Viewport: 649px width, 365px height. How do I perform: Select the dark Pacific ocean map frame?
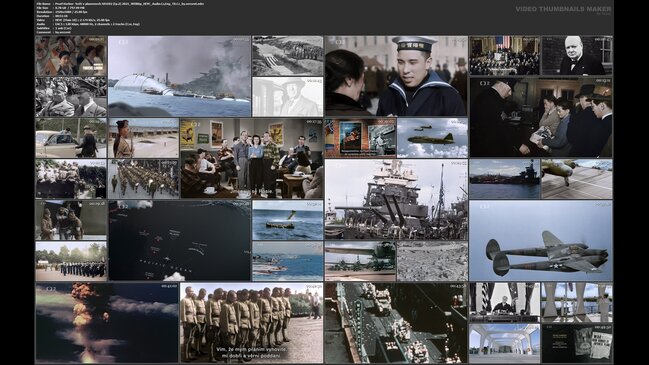click(x=179, y=240)
